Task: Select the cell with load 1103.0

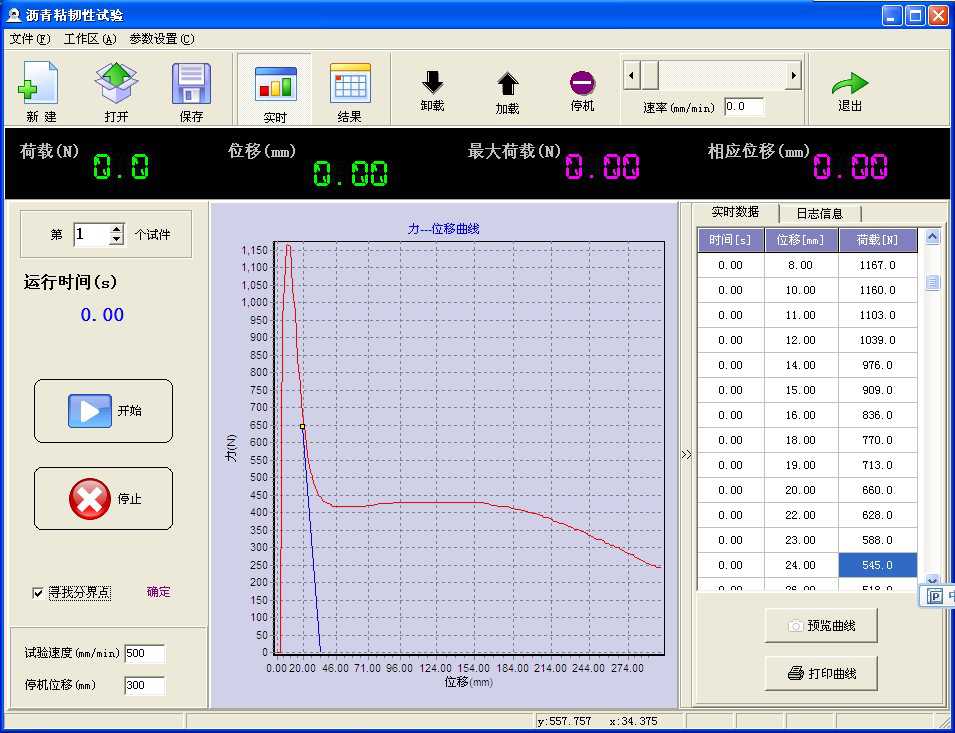Action: click(878, 315)
